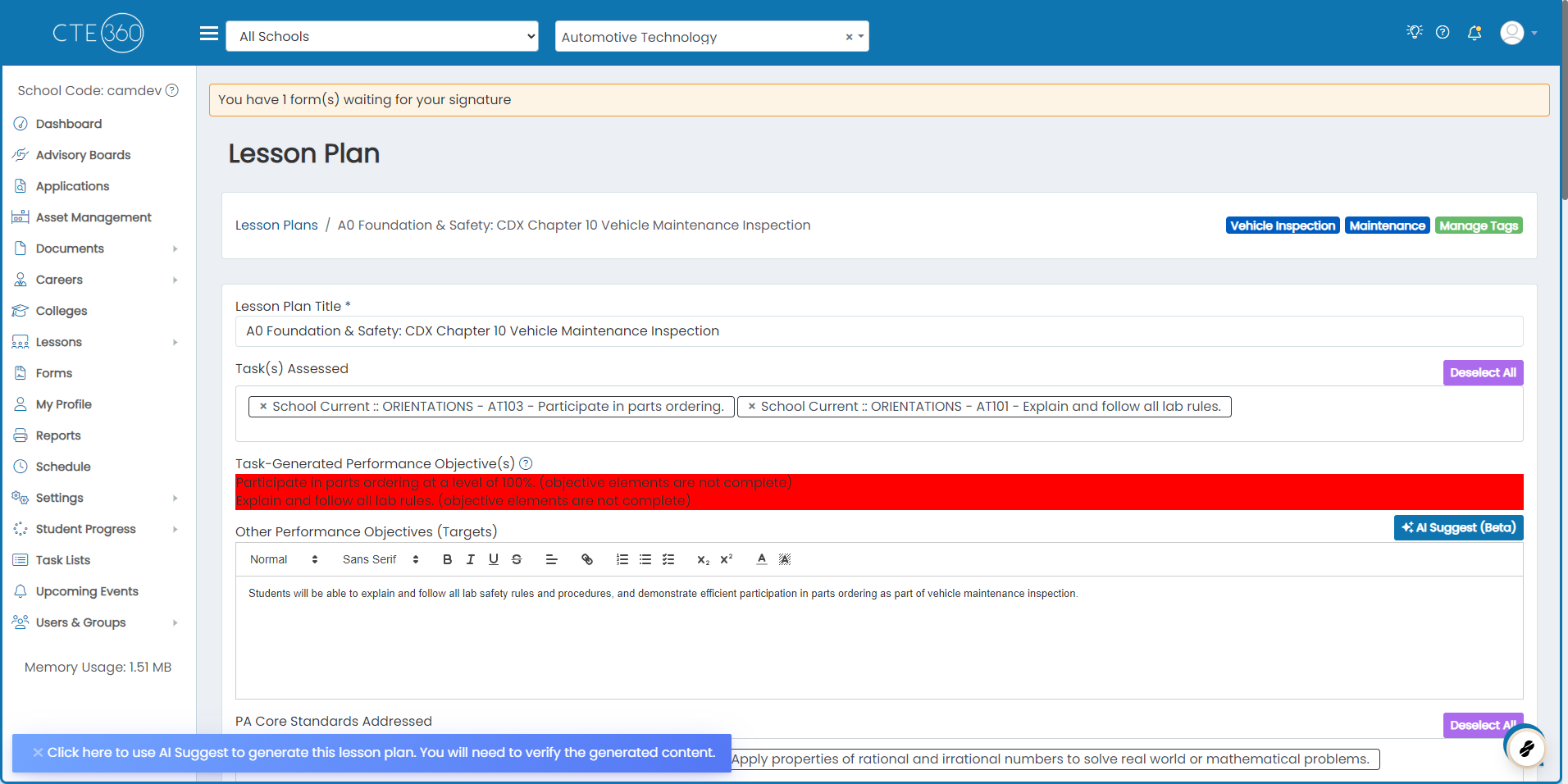
Task: Click the signature waiting notification banner
Action: (879, 99)
